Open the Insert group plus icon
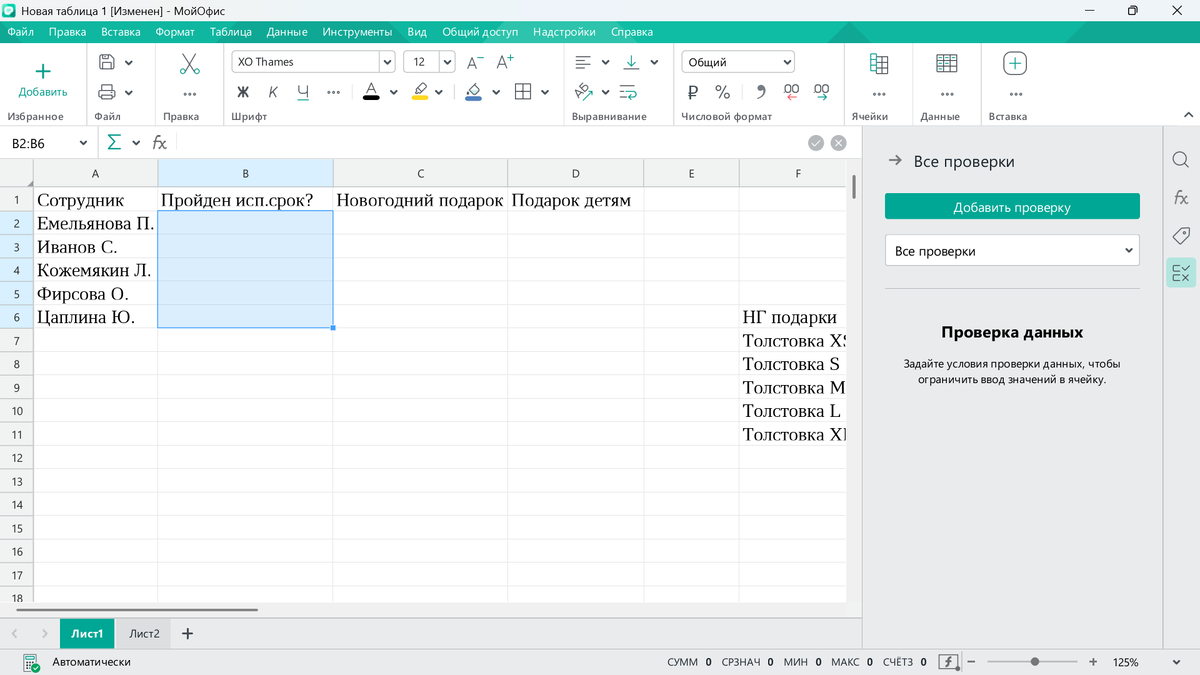Screen dimensions: 1200x675 tap(1015, 64)
